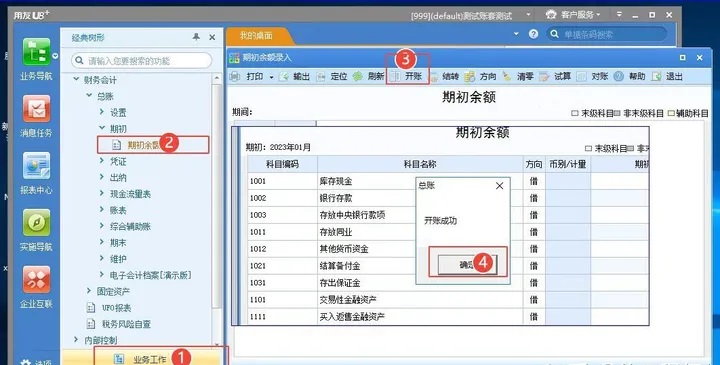Screen dimensions: 720x365
Task: Click the 单据条码搜索 search field
Action: click(x=606, y=34)
